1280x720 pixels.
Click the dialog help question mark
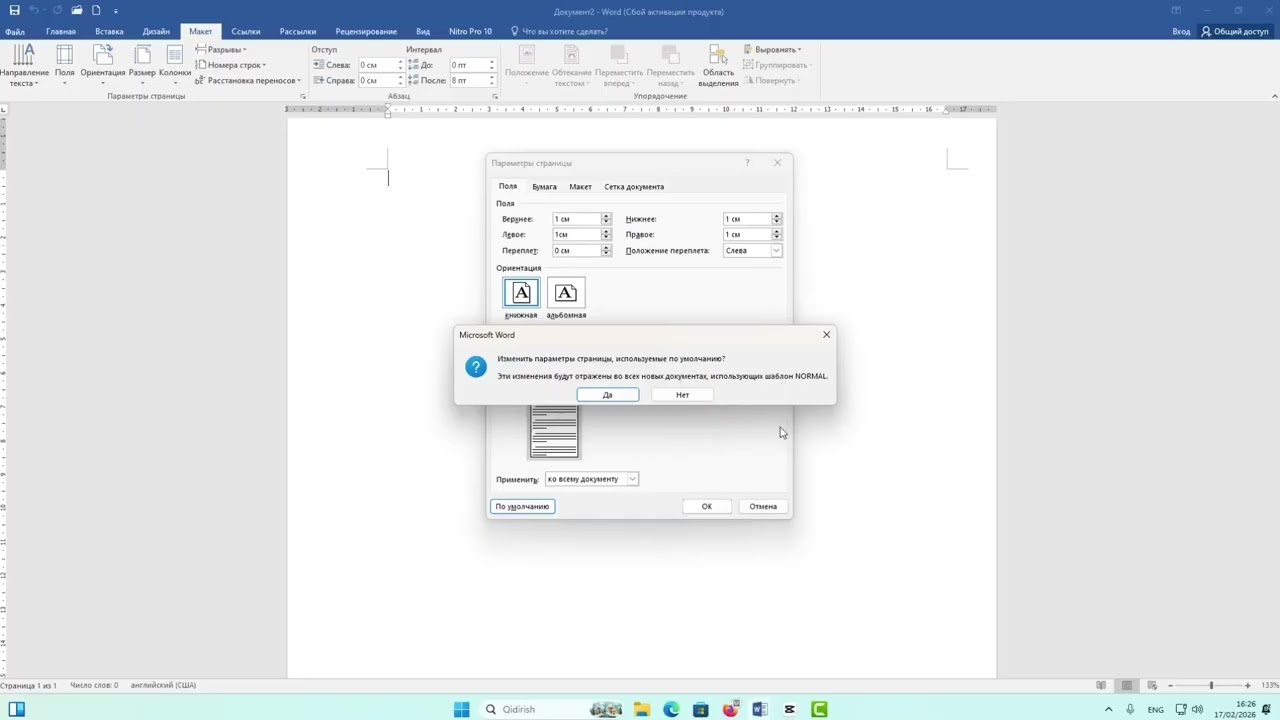point(746,162)
